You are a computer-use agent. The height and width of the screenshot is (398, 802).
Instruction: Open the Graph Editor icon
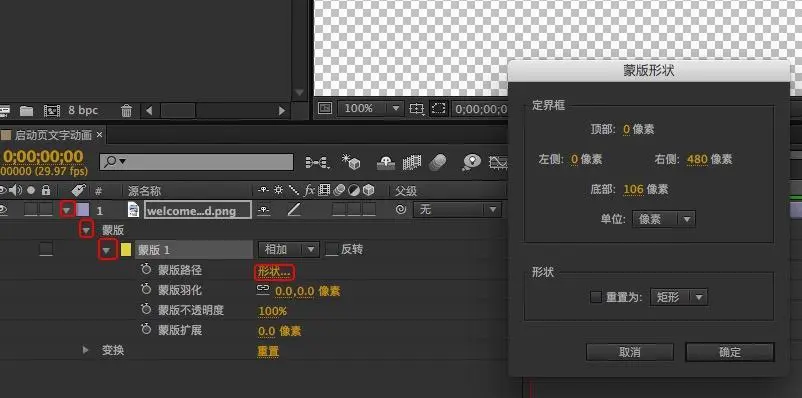coord(498,163)
